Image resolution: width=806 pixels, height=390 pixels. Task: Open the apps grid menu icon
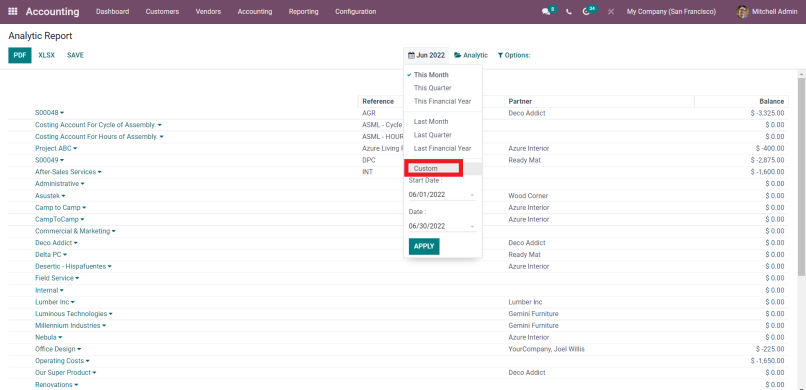point(13,11)
